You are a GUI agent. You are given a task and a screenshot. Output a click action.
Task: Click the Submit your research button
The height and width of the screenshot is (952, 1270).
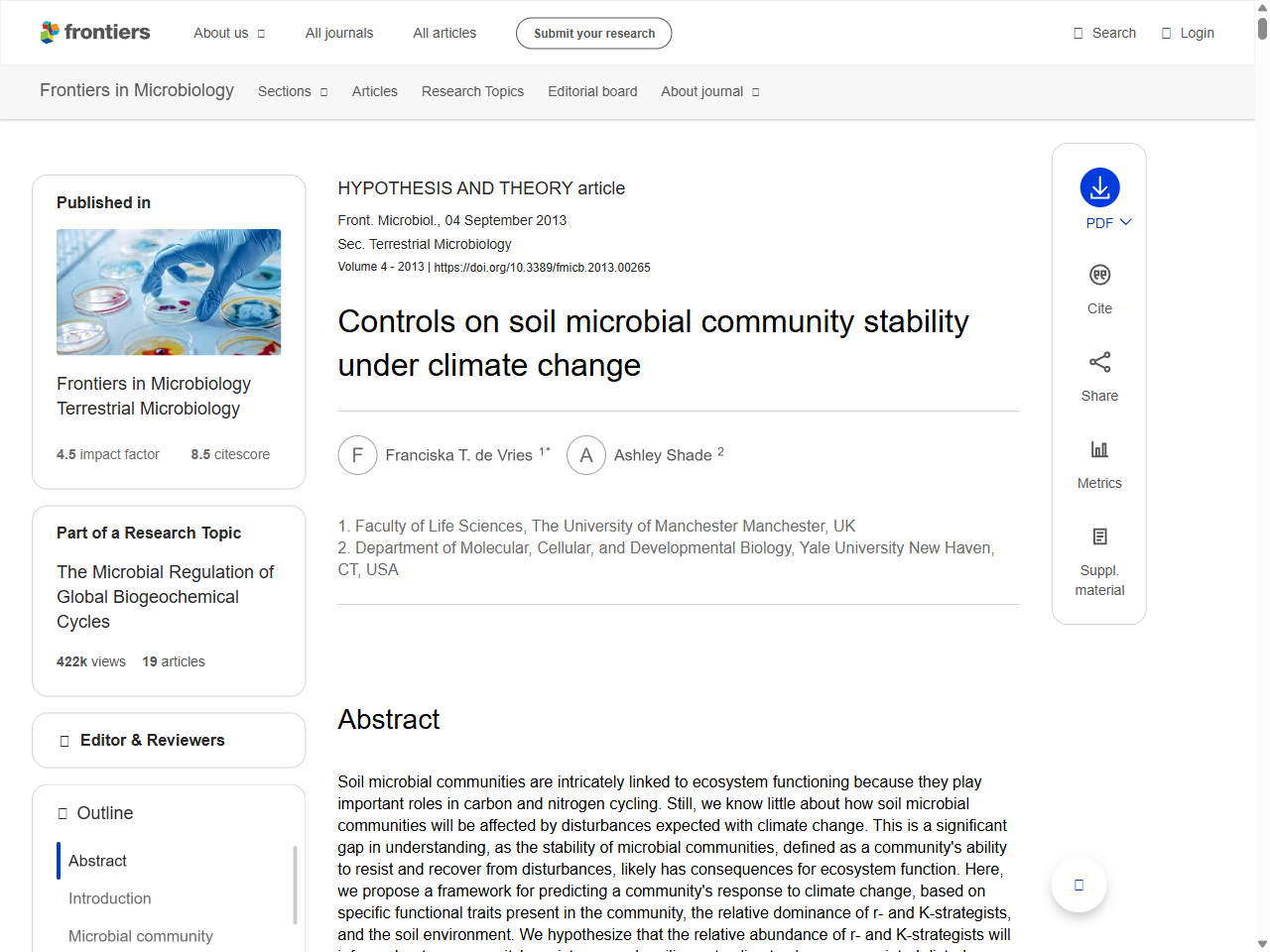pyautogui.click(x=593, y=33)
